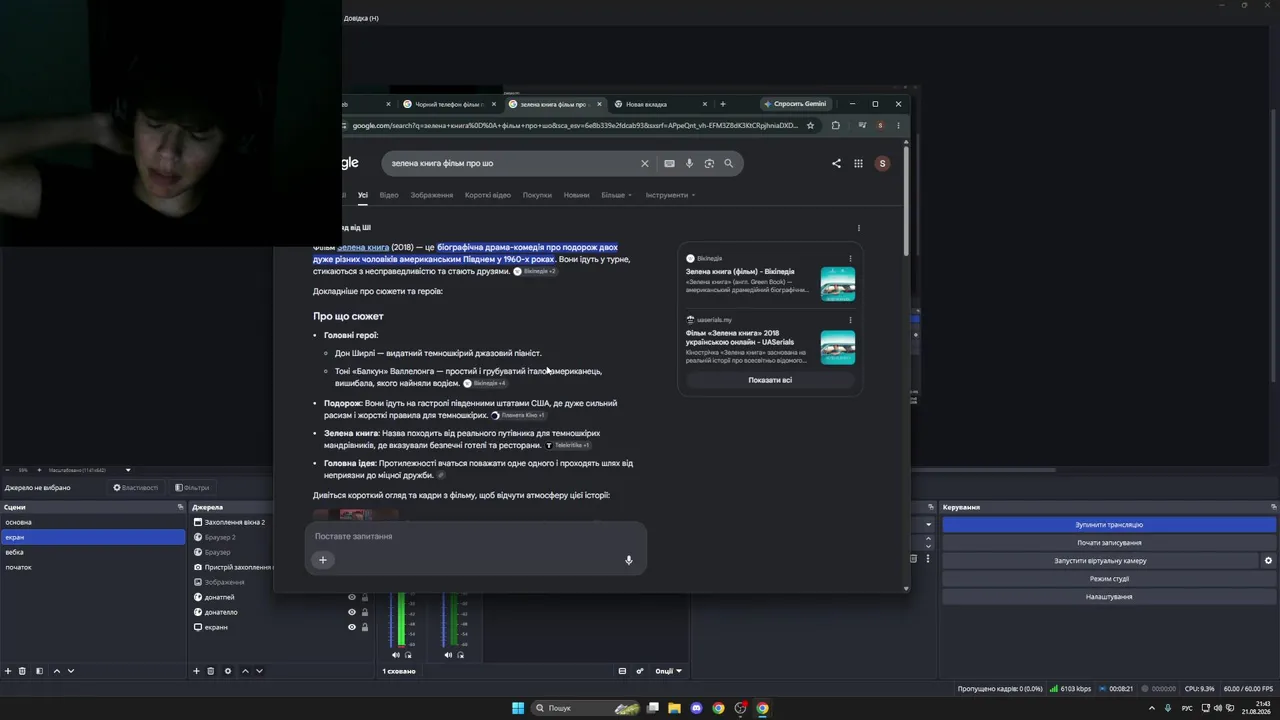Toggle visibility of донателло source
This screenshot has height=720, width=1280.
(x=352, y=612)
